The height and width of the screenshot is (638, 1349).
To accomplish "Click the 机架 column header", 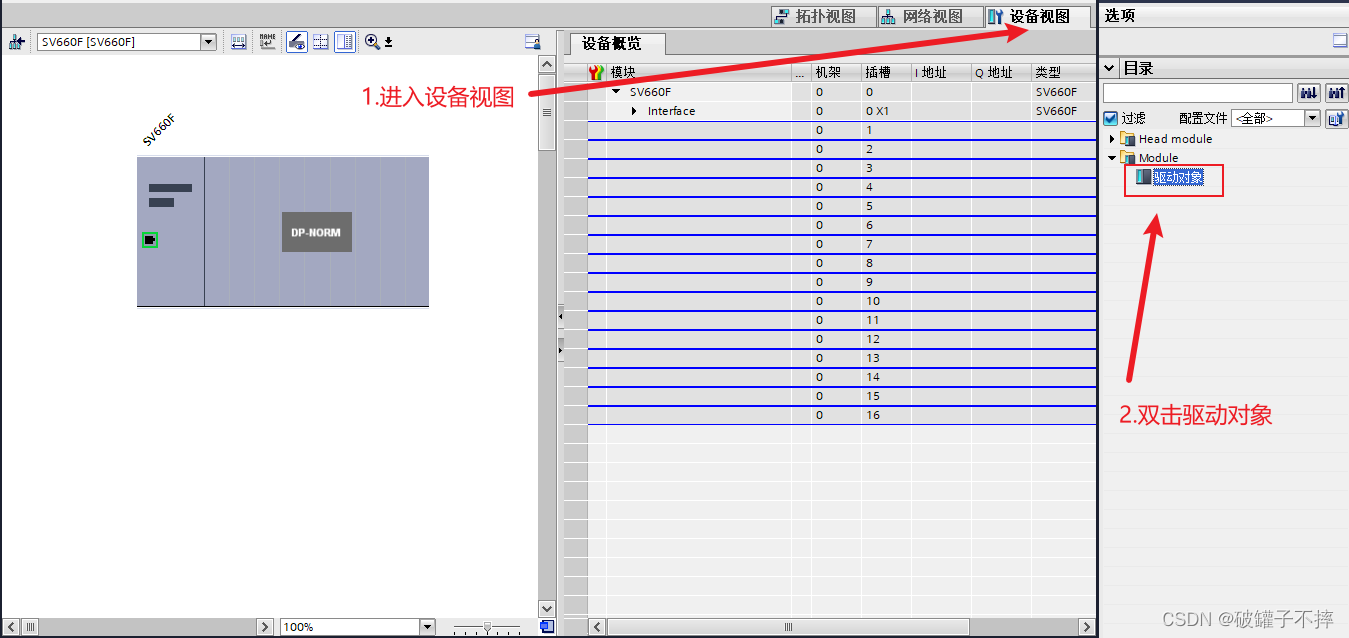I will [836, 73].
